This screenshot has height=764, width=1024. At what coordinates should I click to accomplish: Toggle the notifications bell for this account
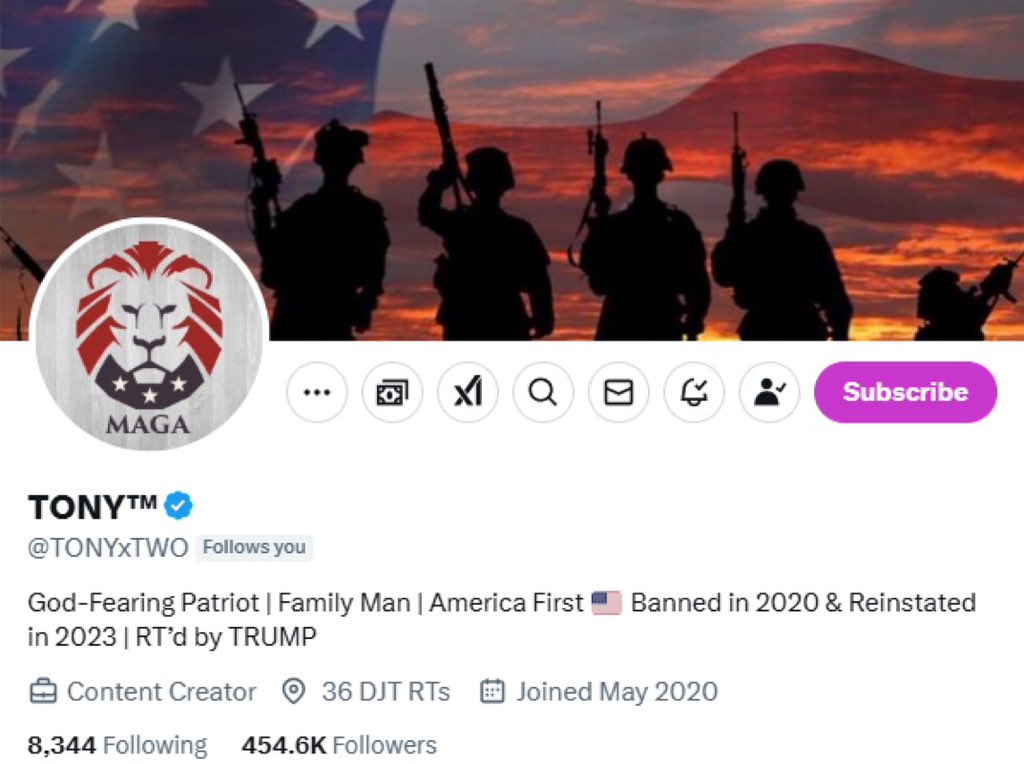point(694,393)
